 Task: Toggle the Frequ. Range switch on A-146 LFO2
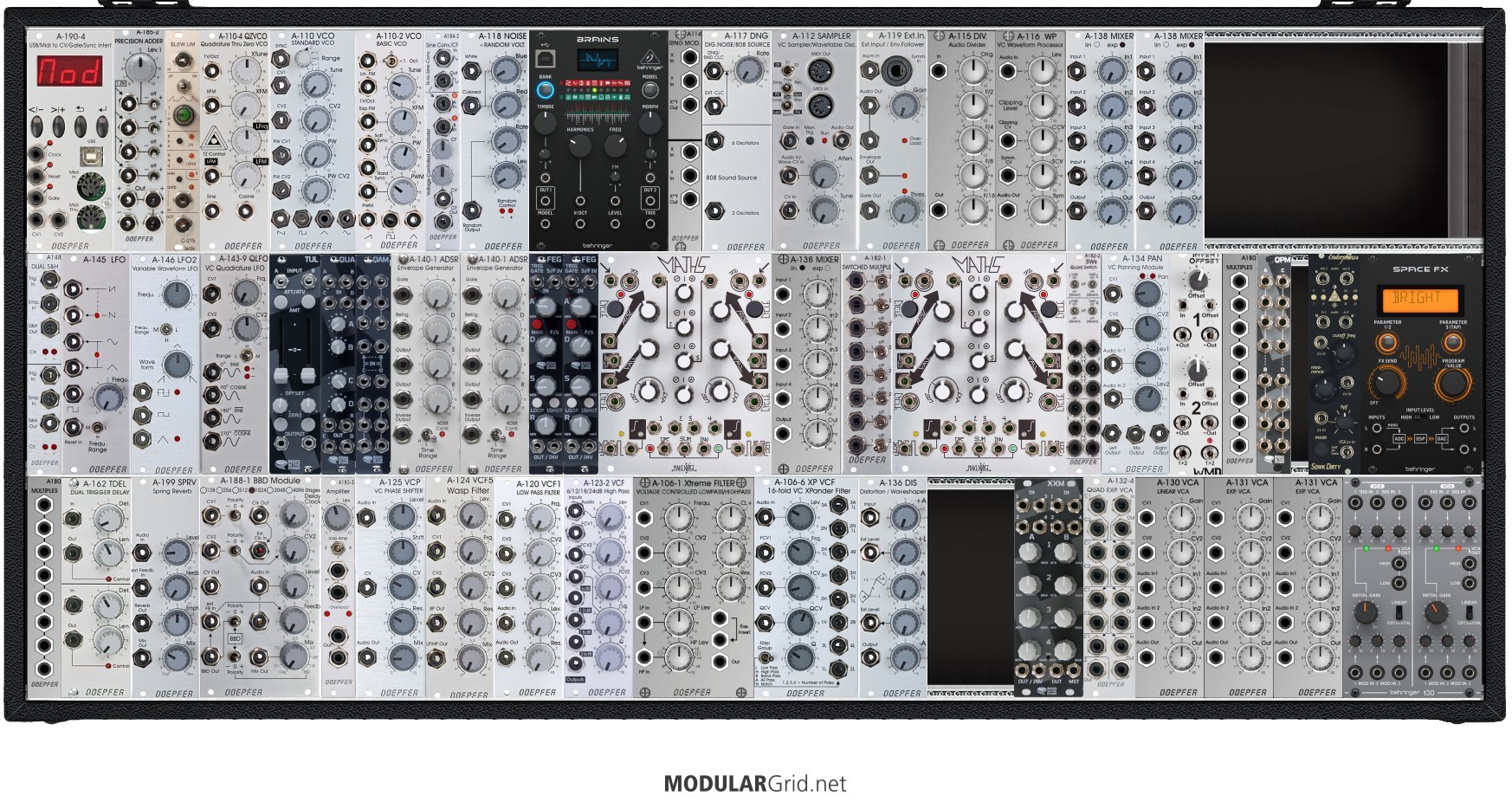pyautogui.click(x=166, y=330)
